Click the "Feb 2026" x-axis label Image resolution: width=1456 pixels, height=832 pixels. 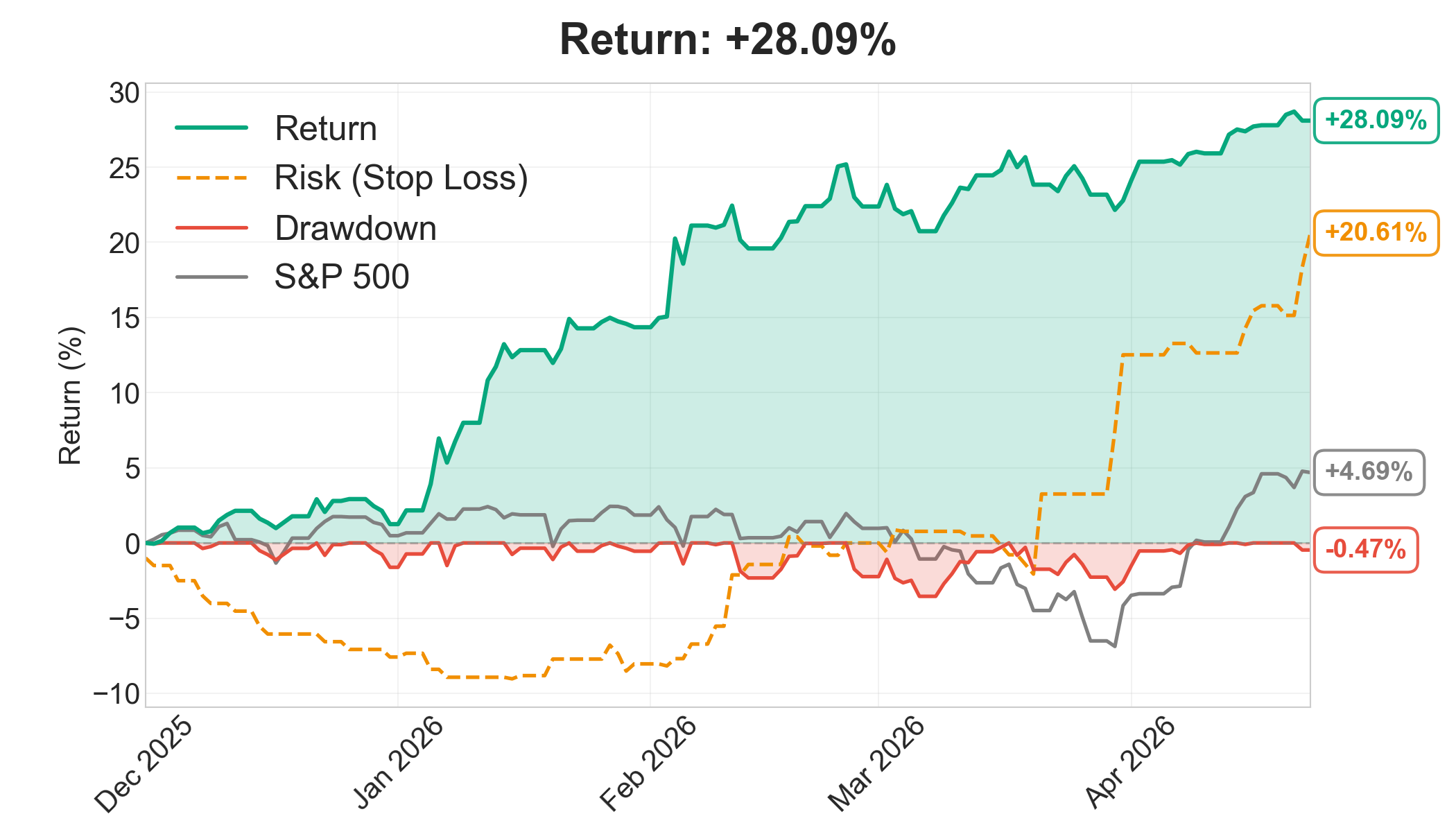[649, 764]
